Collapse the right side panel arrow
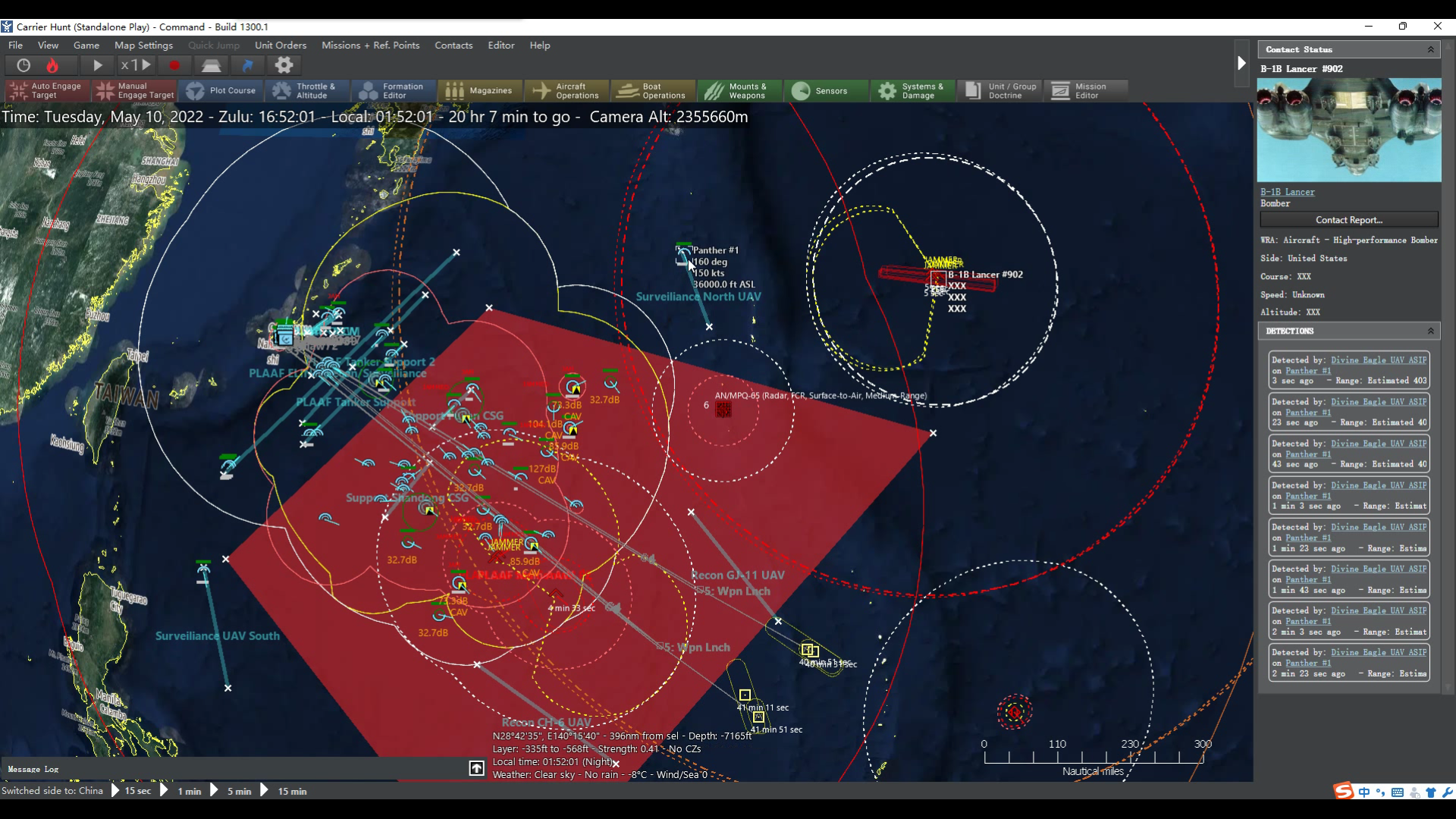Image resolution: width=1456 pixels, height=819 pixels. pyautogui.click(x=1241, y=63)
